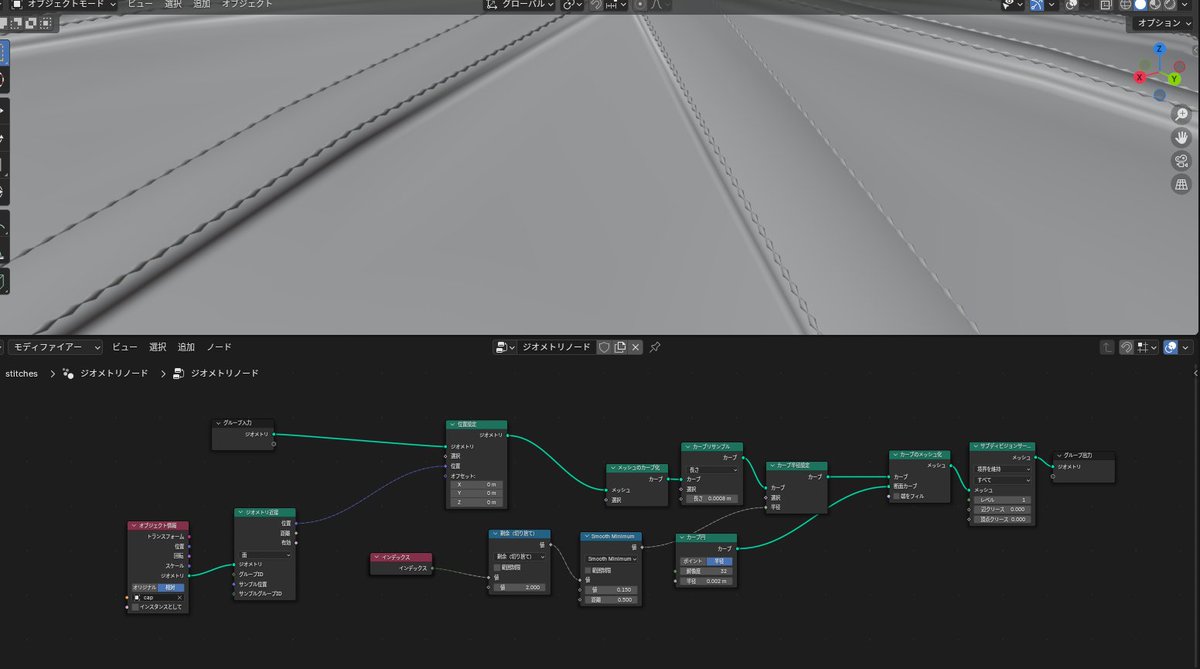Select the Move tool in the toolbar
1200x669 pixels.
point(3,109)
